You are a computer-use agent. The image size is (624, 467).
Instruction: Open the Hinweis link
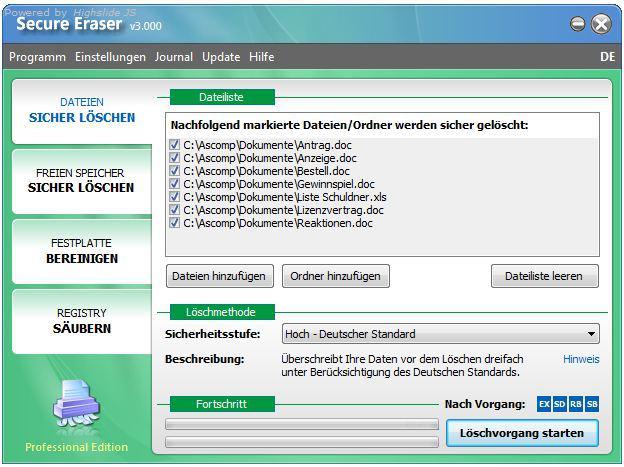(581, 359)
